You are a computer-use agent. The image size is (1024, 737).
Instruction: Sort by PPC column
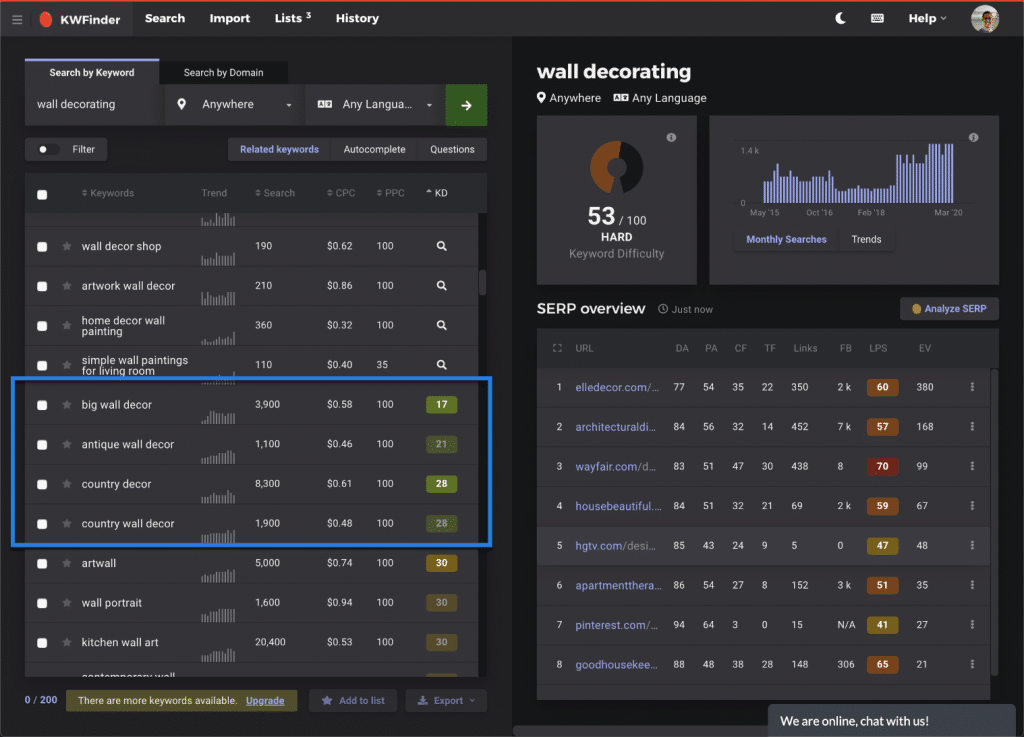(391, 193)
